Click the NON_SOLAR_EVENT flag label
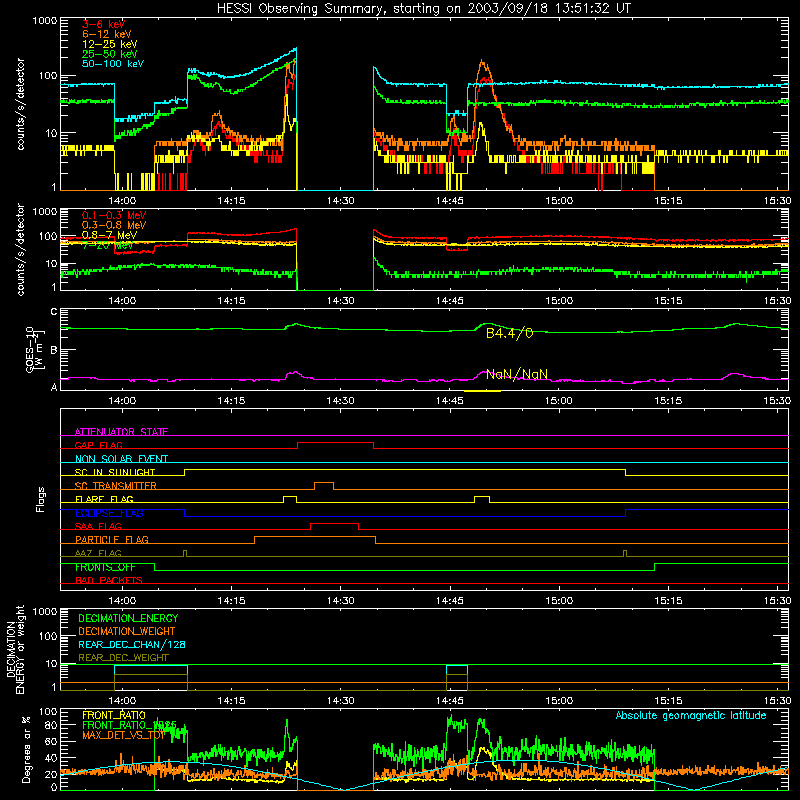 (121, 459)
